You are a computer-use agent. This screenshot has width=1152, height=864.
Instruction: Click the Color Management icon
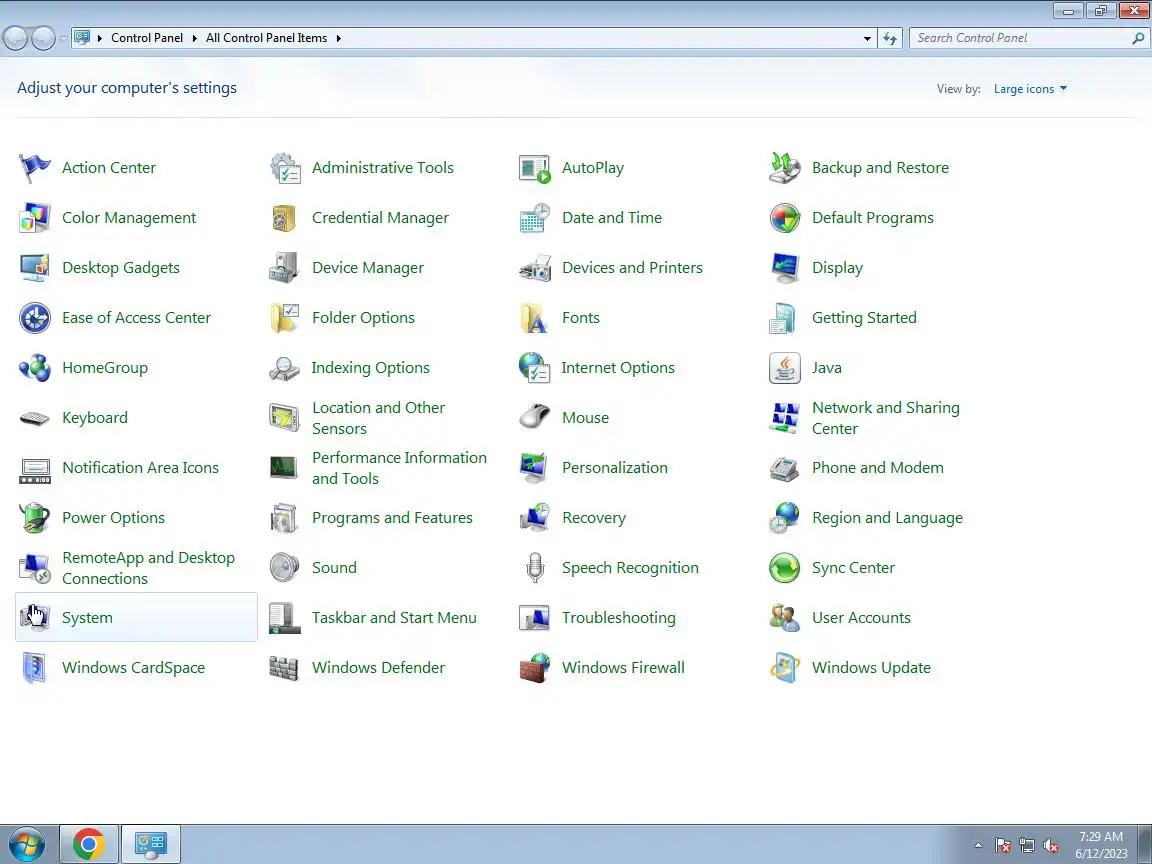(x=35, y=218)
